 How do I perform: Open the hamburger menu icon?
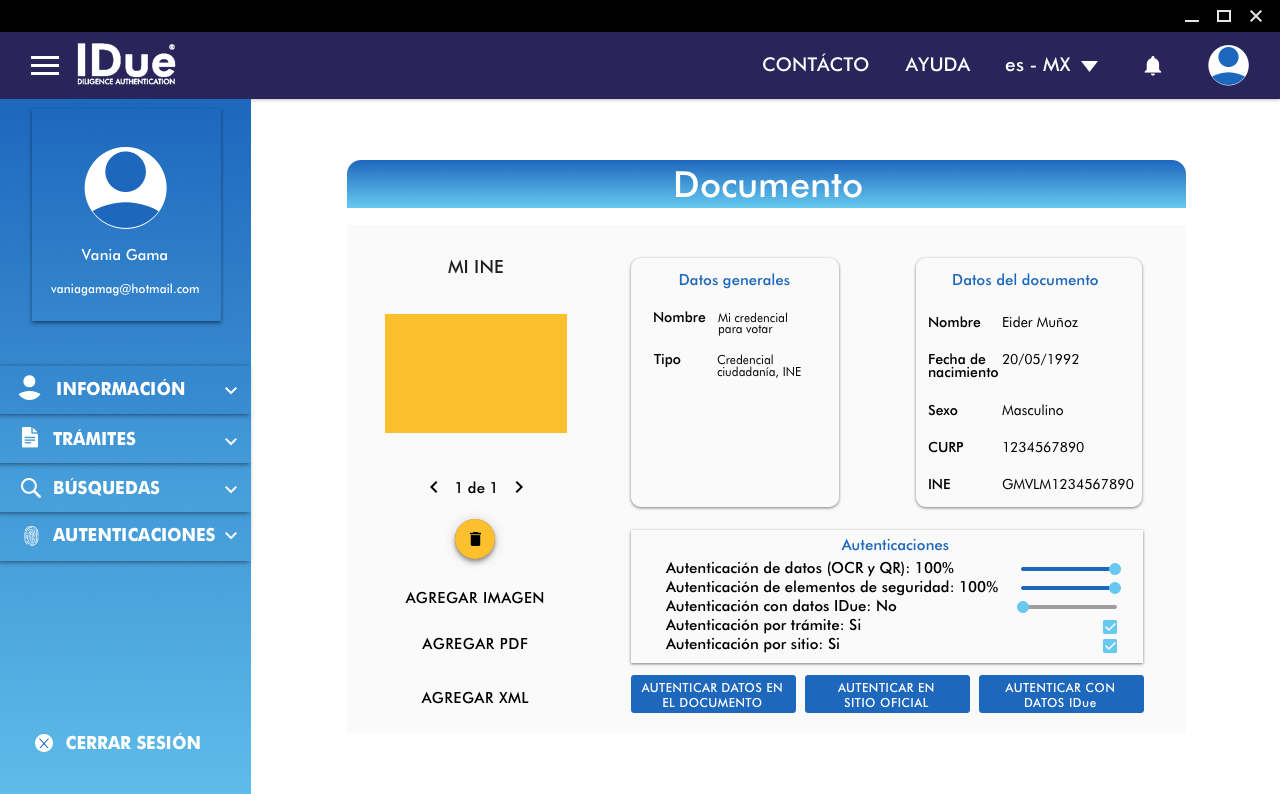(45, 66)
